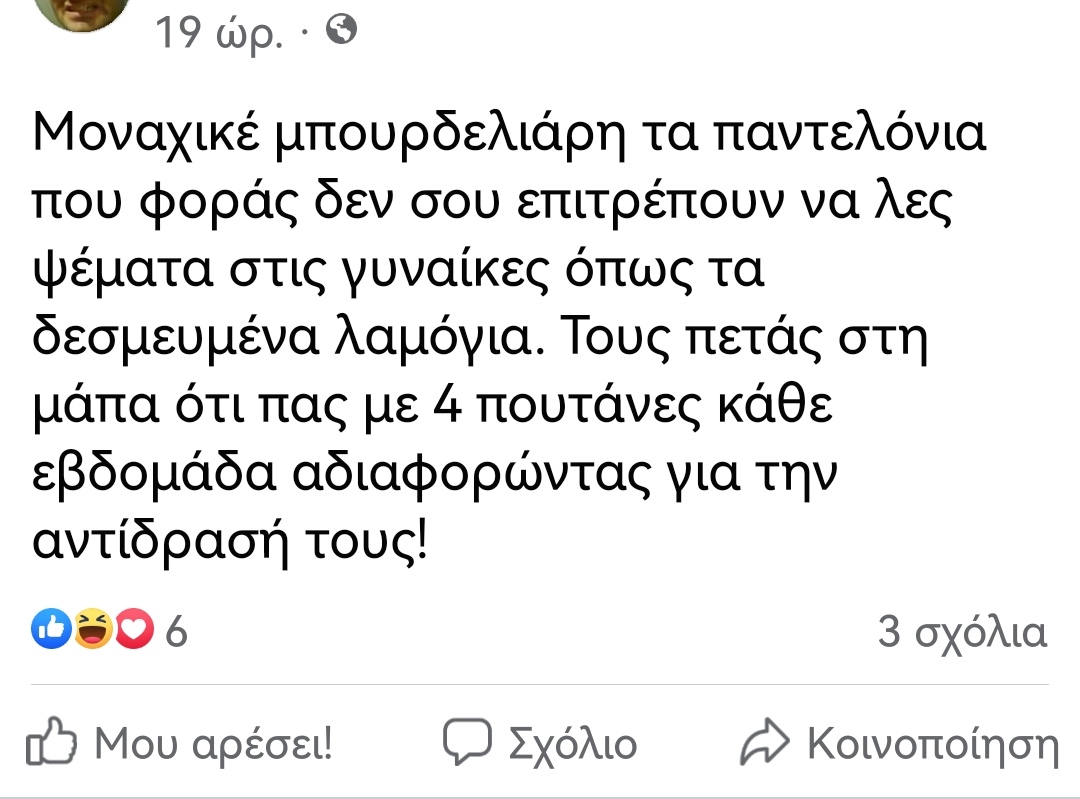The image size is (1080, 799).
Task: Open the '3 σχόλια' comments link
Action: click(x=962, y=633)
